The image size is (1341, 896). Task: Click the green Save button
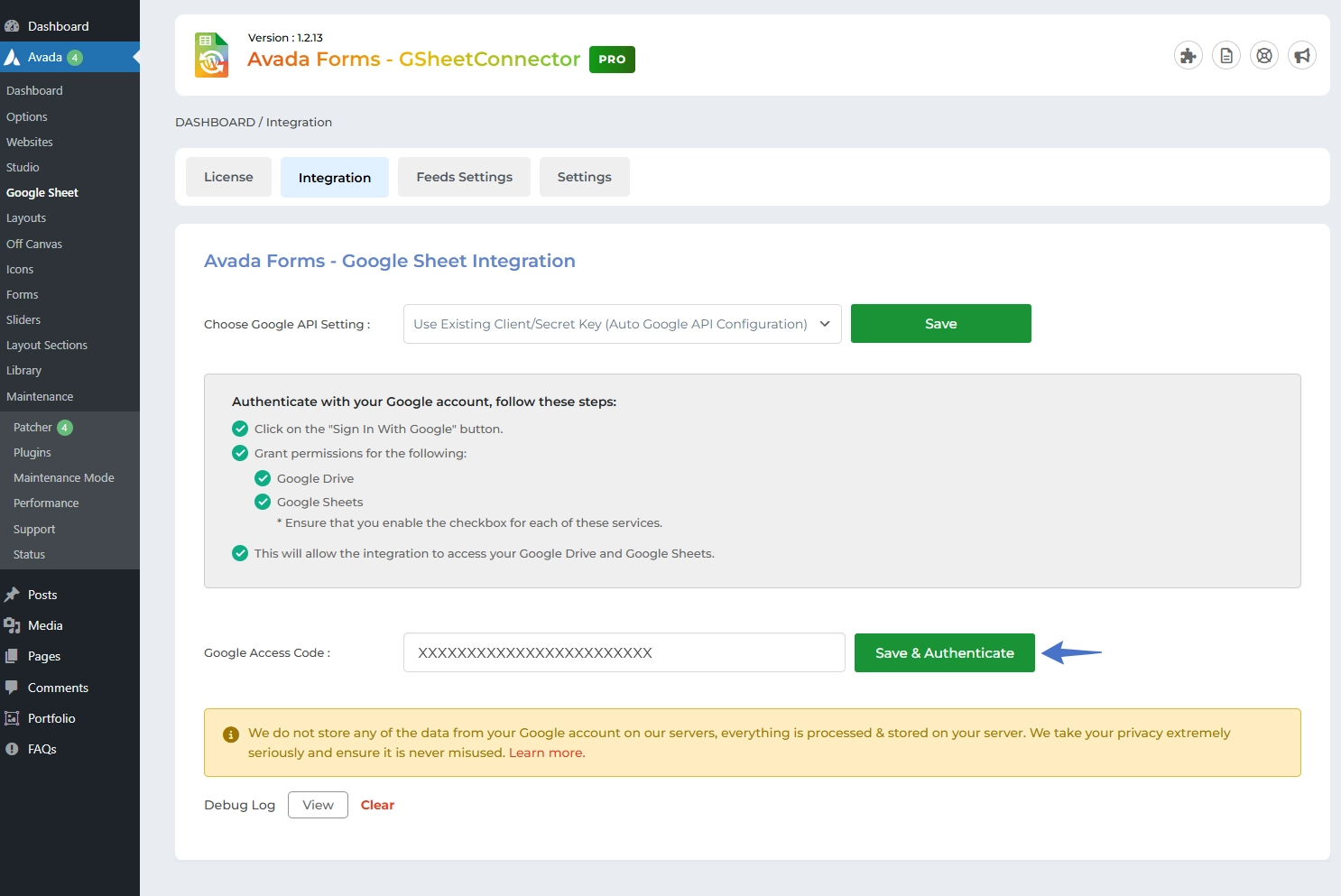click(x=940, y=324)
